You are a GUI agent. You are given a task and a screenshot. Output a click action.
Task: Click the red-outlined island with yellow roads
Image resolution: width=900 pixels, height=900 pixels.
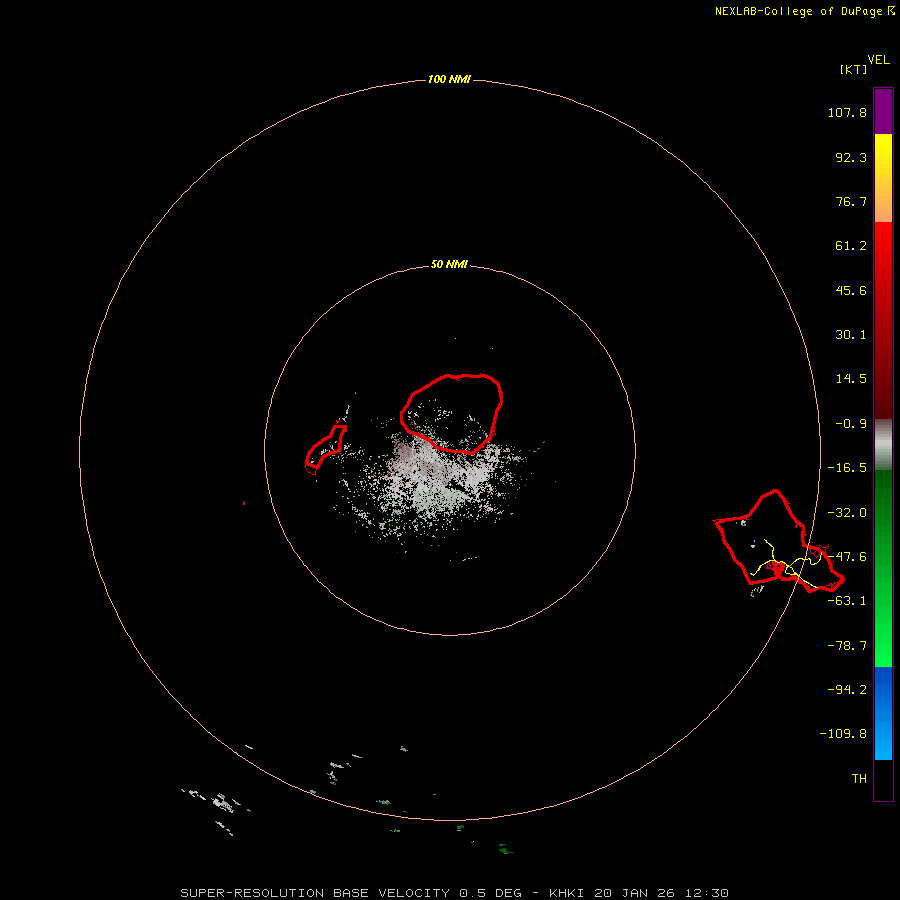pos(778,542)
